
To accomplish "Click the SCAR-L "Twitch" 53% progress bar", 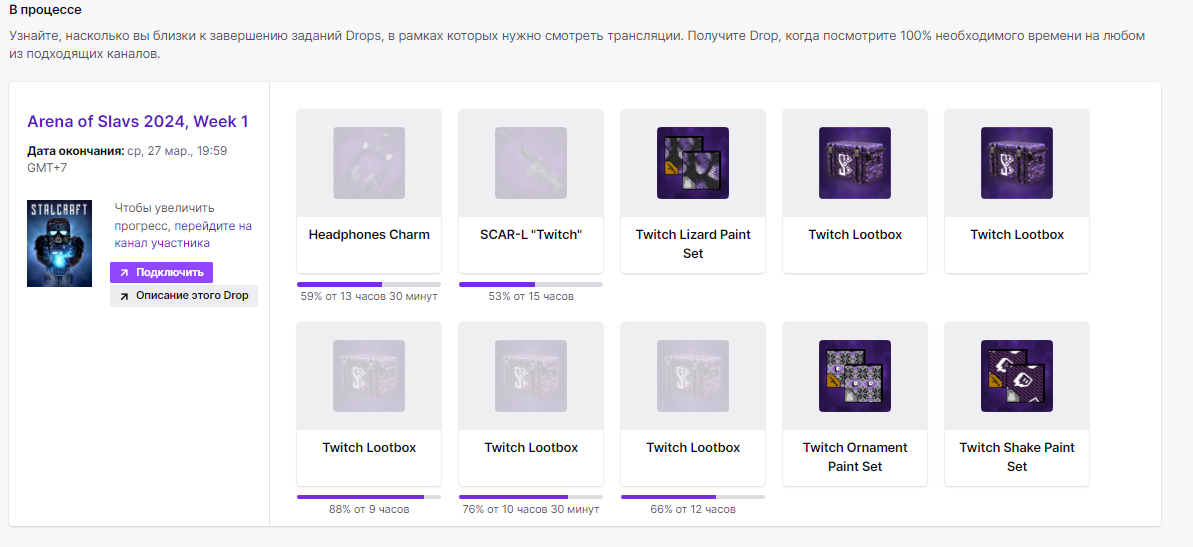I will click(x=531, y=284).
